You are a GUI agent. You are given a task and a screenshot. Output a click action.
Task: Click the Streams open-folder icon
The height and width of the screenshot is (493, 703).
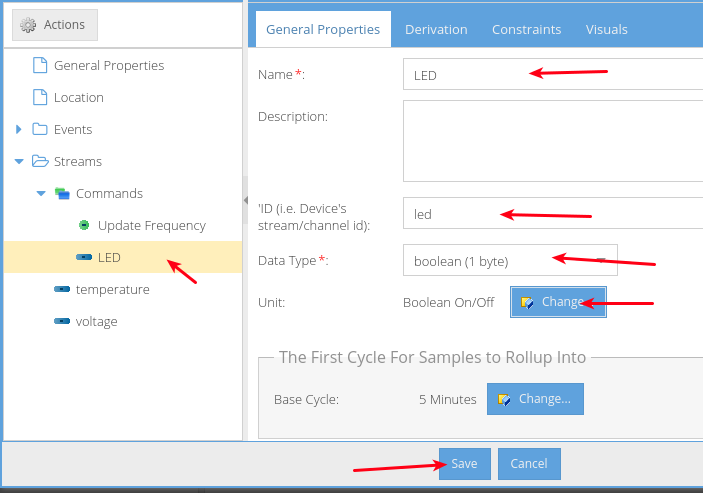(x=40, y=162)
